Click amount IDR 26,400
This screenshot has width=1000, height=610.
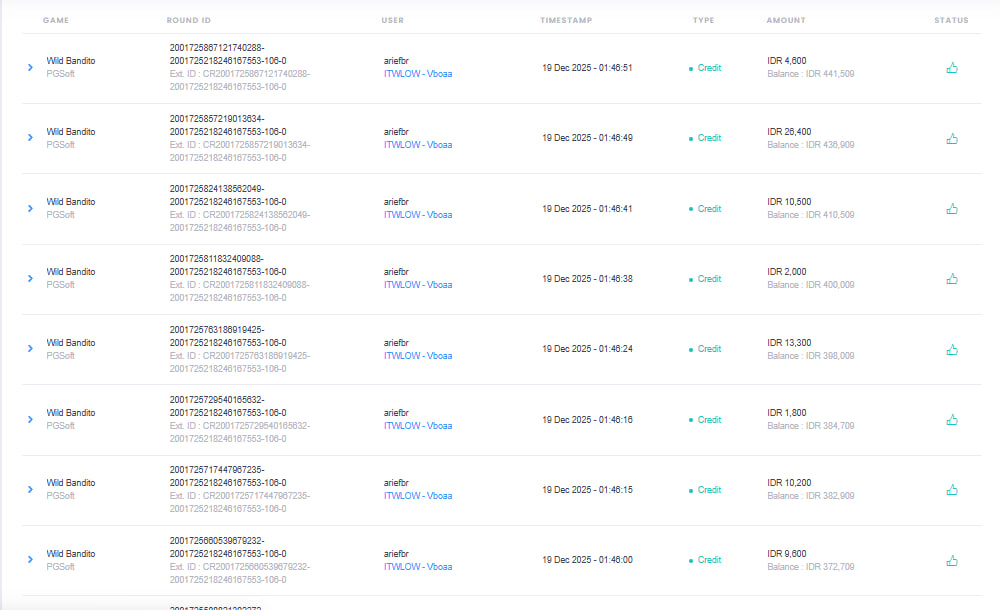(x=790, y=131)
